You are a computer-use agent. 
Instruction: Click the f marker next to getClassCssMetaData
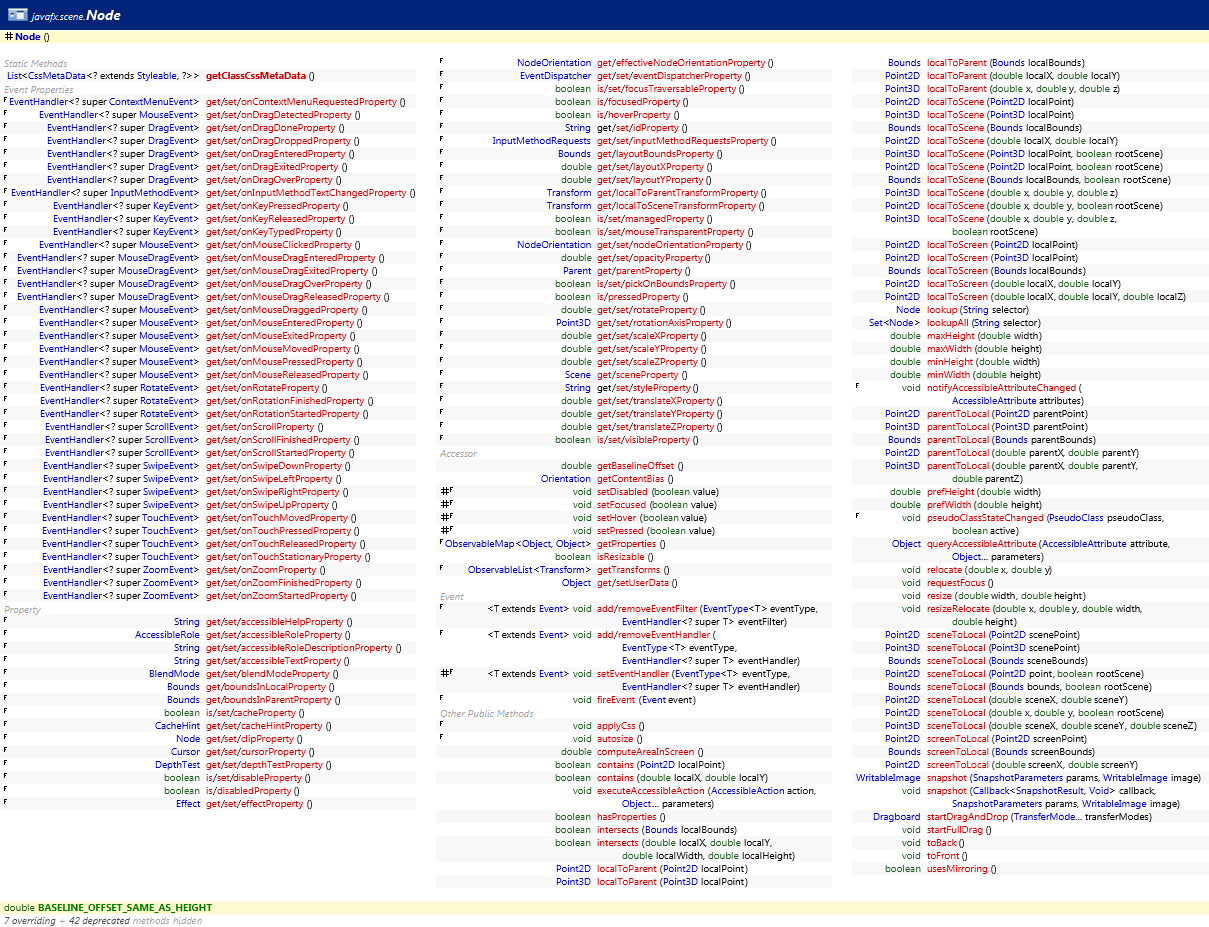[x=3, y=75]
